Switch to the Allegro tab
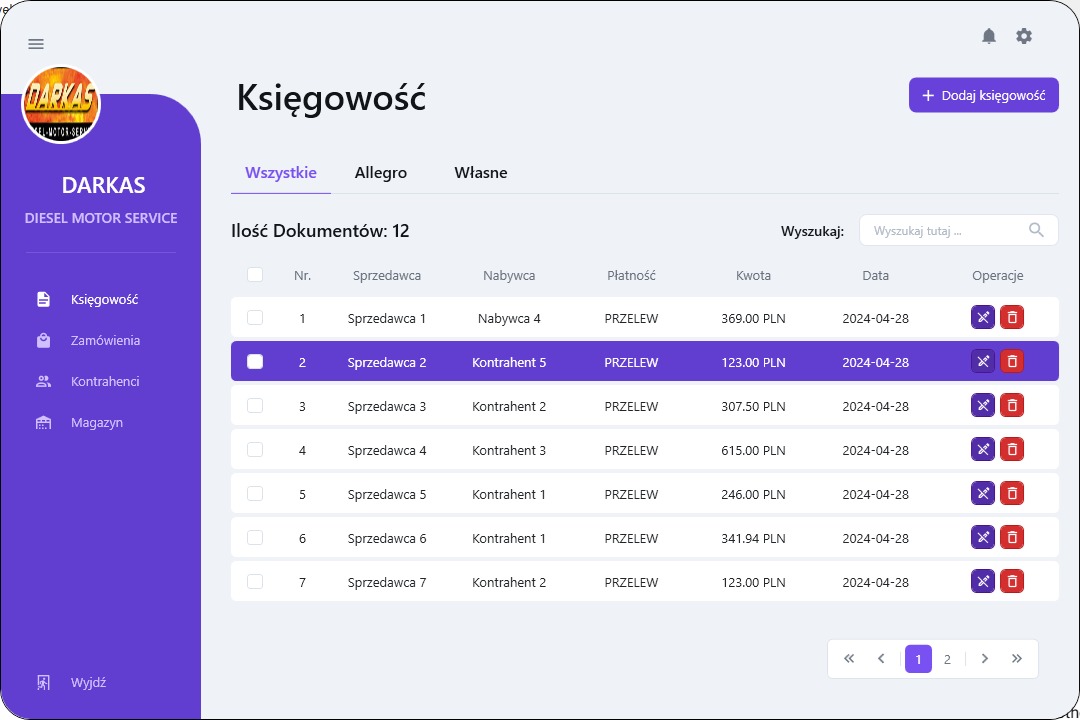The height and width of the screenshot is (720, 1080). [380, 172]
